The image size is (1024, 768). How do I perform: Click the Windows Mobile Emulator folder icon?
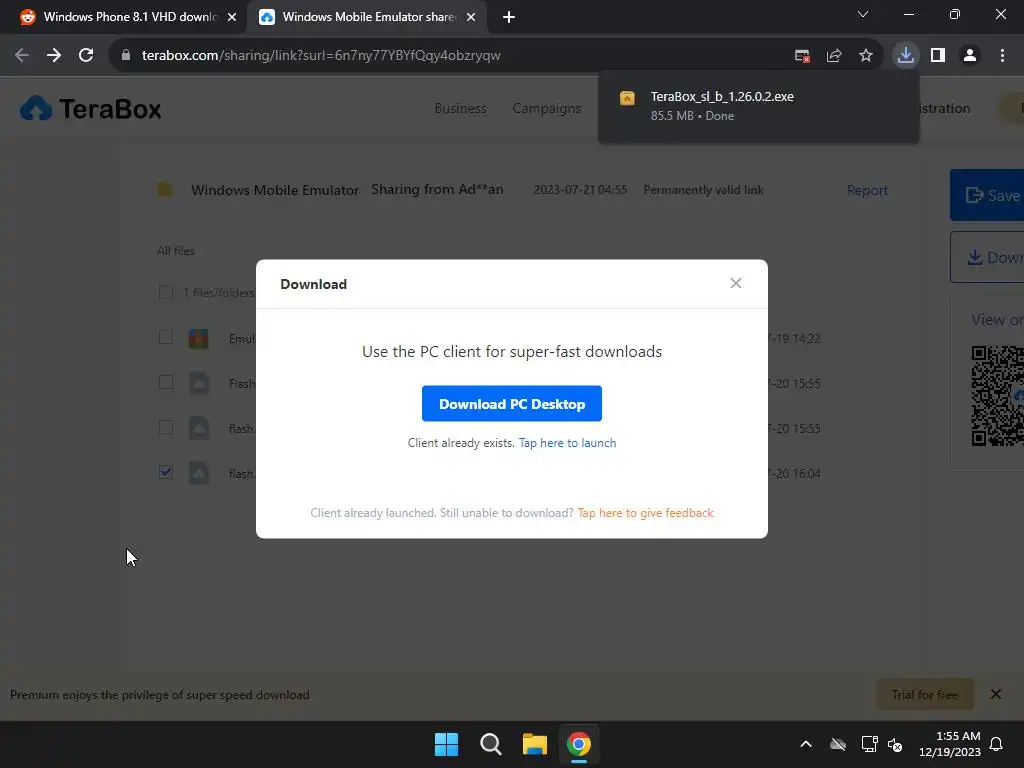pos(165,189)
